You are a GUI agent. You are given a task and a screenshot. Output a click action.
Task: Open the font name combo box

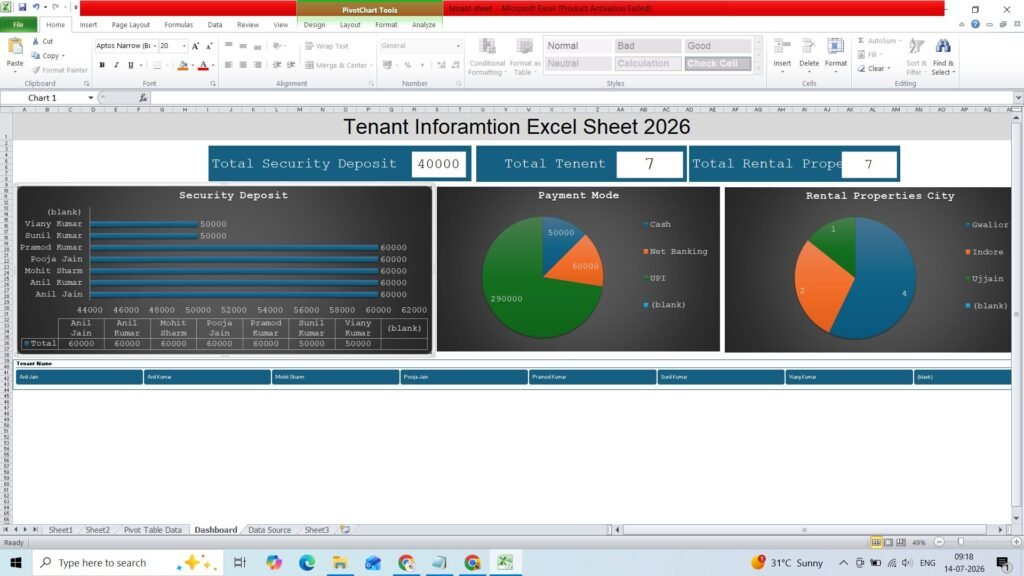(126, 46)
